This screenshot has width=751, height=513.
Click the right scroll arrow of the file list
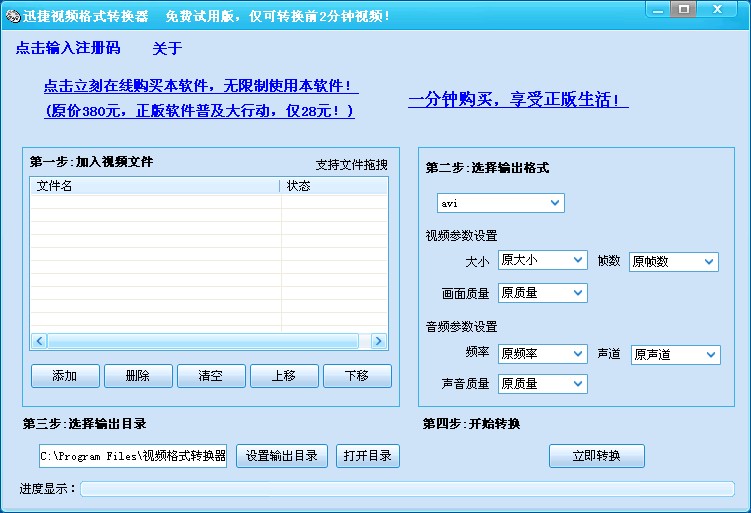click(x=378, y=341)
